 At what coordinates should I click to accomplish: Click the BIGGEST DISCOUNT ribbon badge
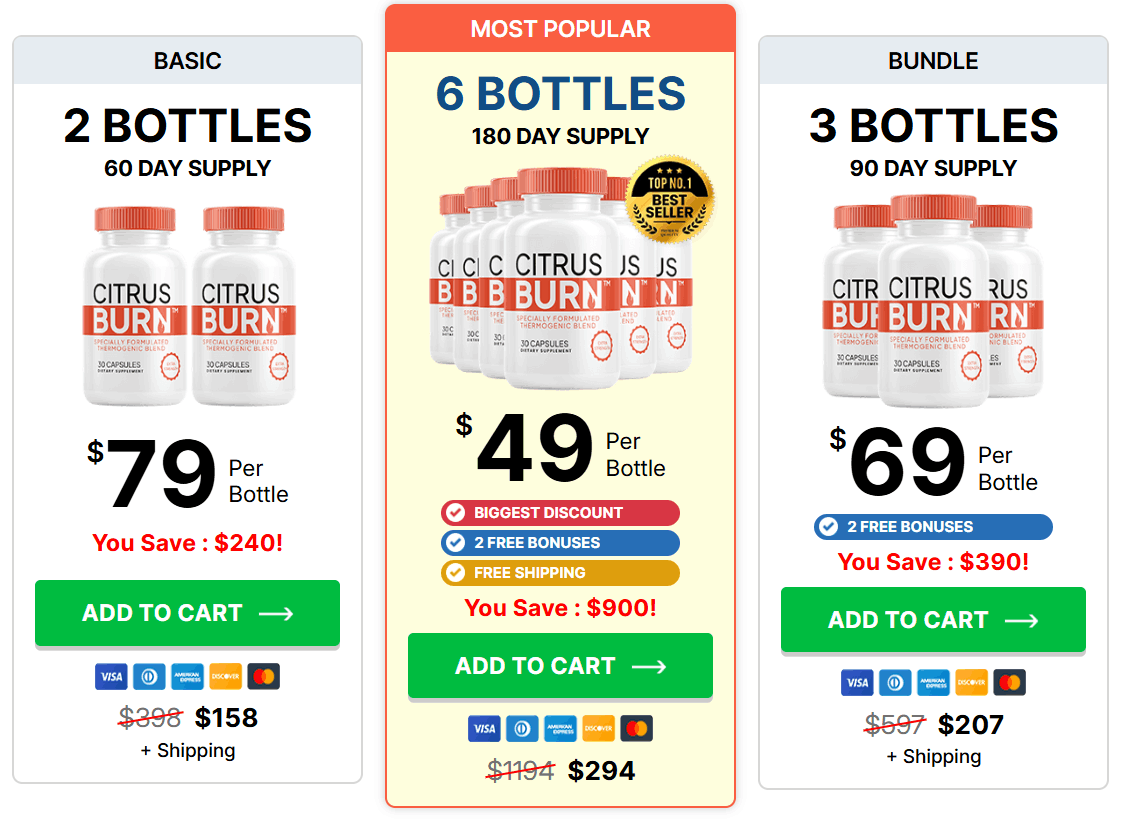(x=559, y=512)
